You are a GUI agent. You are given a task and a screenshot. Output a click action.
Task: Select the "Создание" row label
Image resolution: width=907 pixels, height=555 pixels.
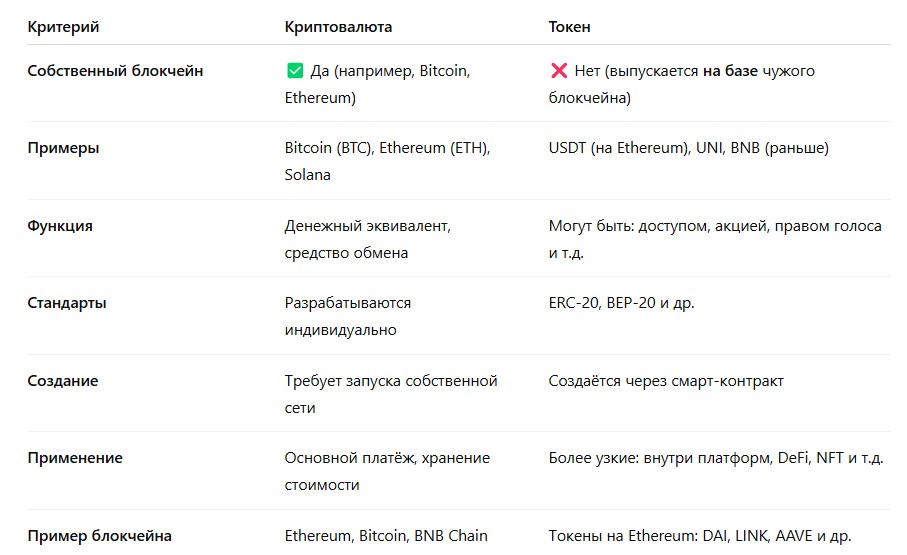tap(63, 381)
